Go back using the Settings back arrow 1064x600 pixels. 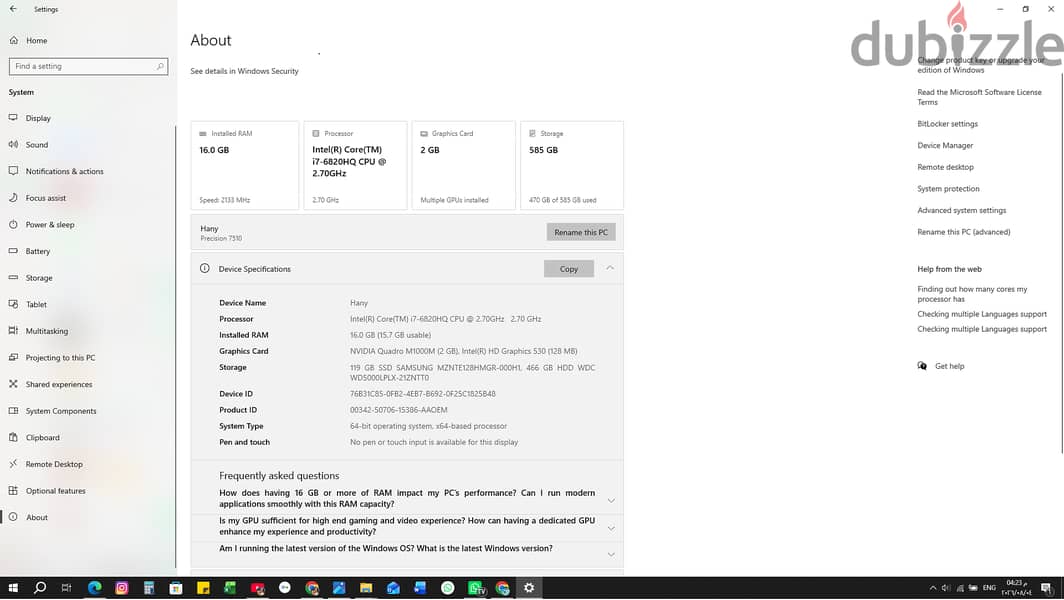13,9
